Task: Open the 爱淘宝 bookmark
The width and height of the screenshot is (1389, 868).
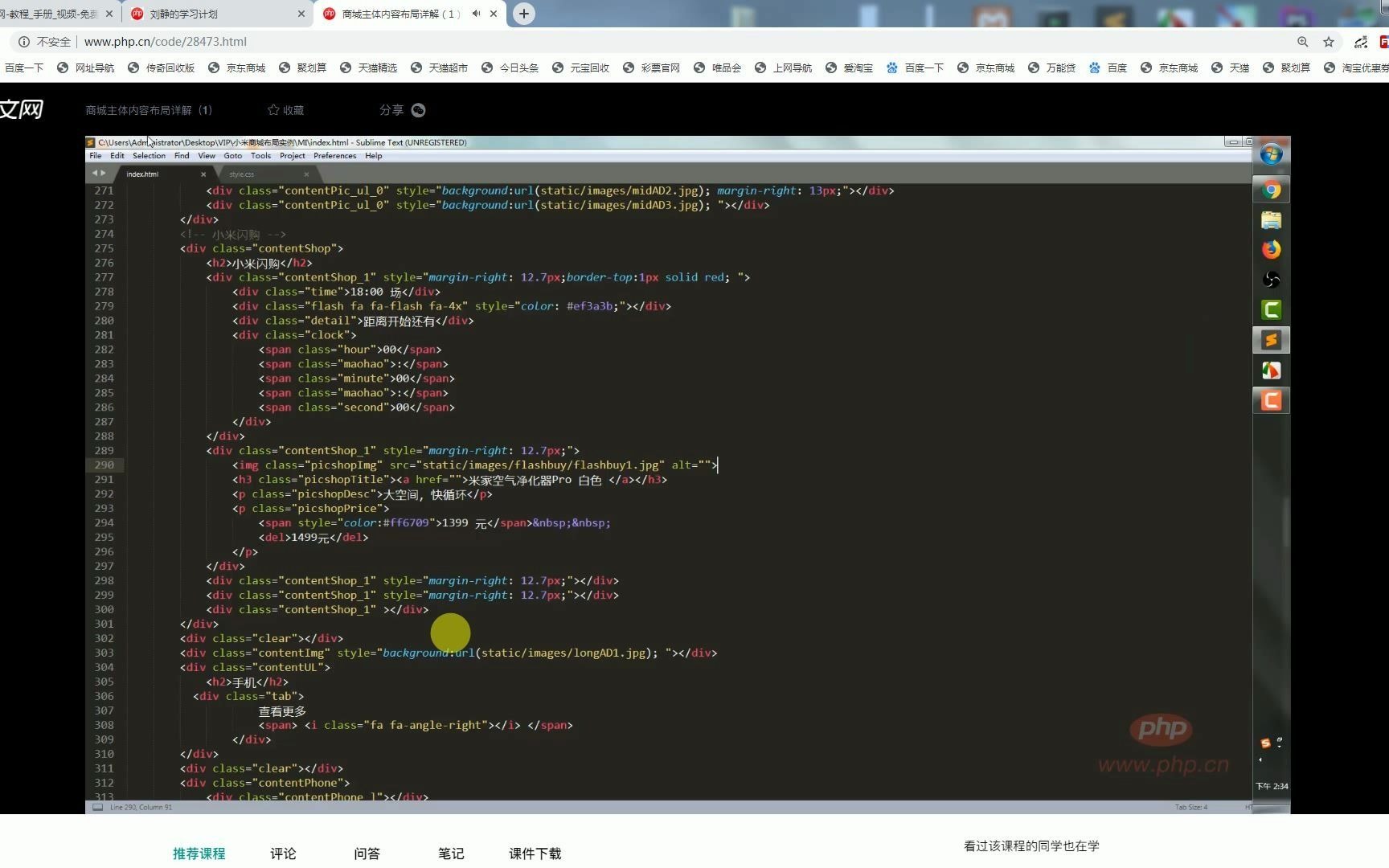Action: (850, 68)
